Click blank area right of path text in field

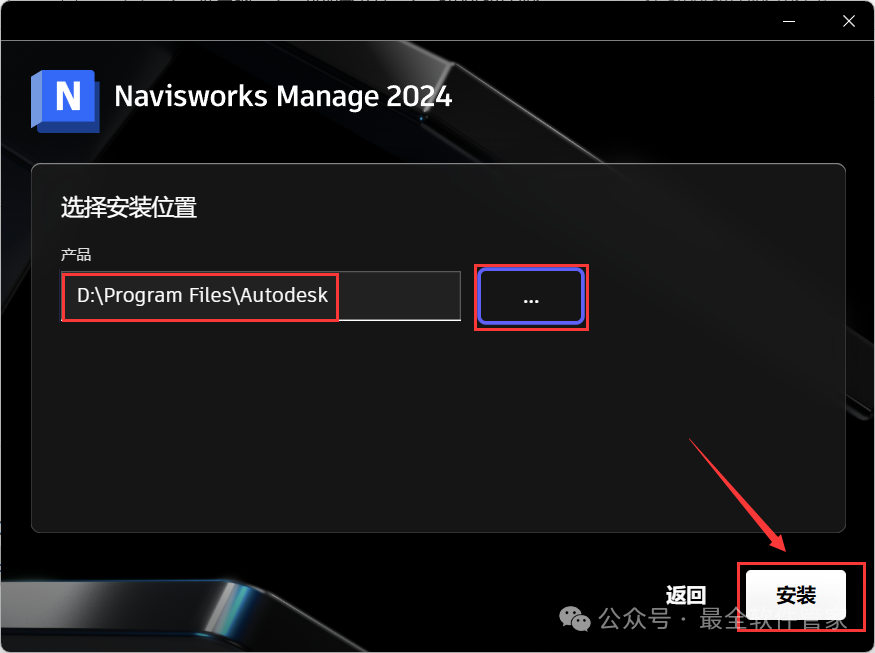pos(399,296)
